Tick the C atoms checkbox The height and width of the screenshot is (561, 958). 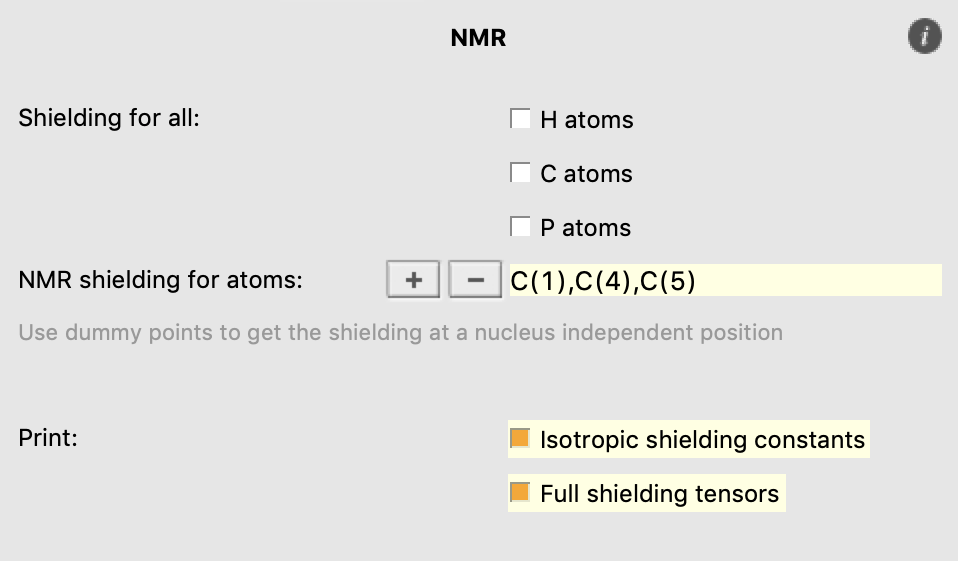pos(520,173)
